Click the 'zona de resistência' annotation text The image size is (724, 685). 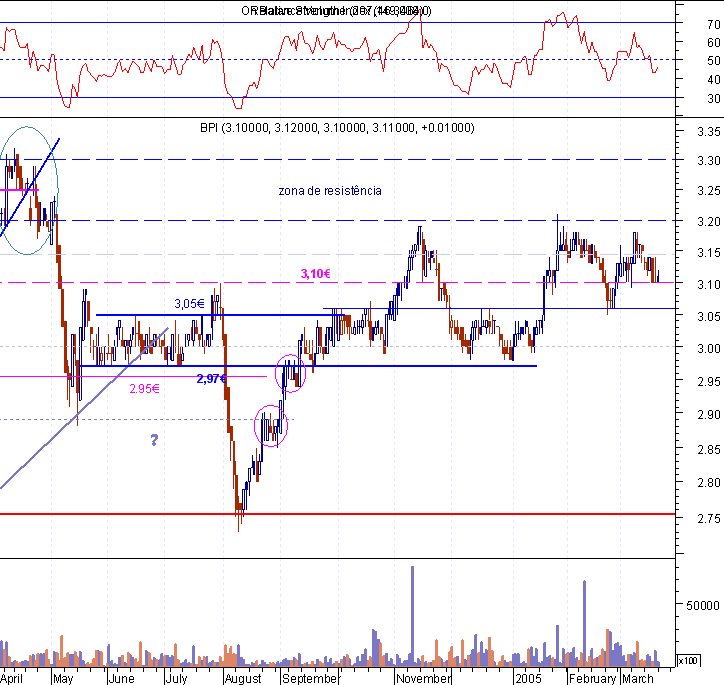point(330,191)
